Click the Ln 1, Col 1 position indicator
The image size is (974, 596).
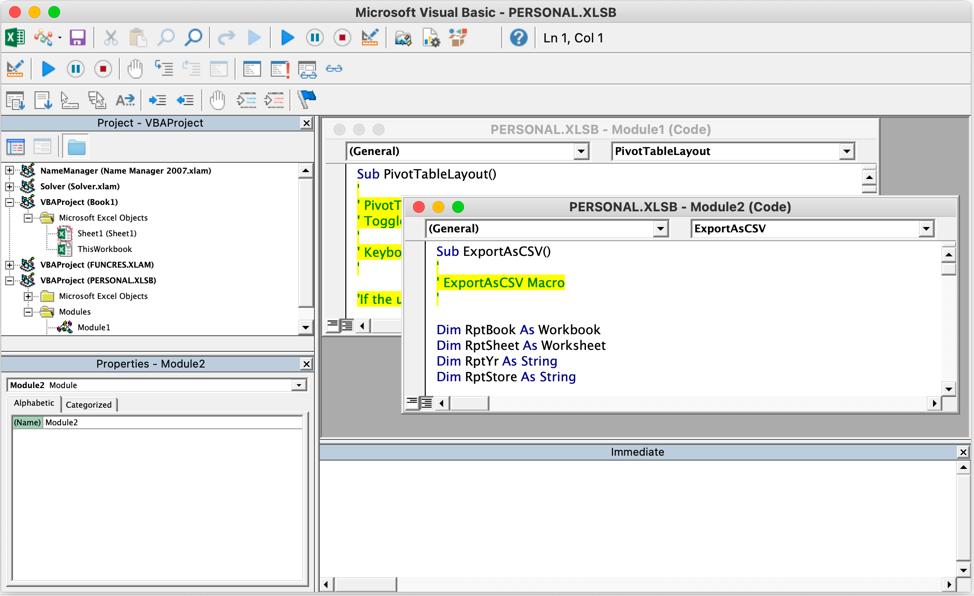tap(573, 38)
